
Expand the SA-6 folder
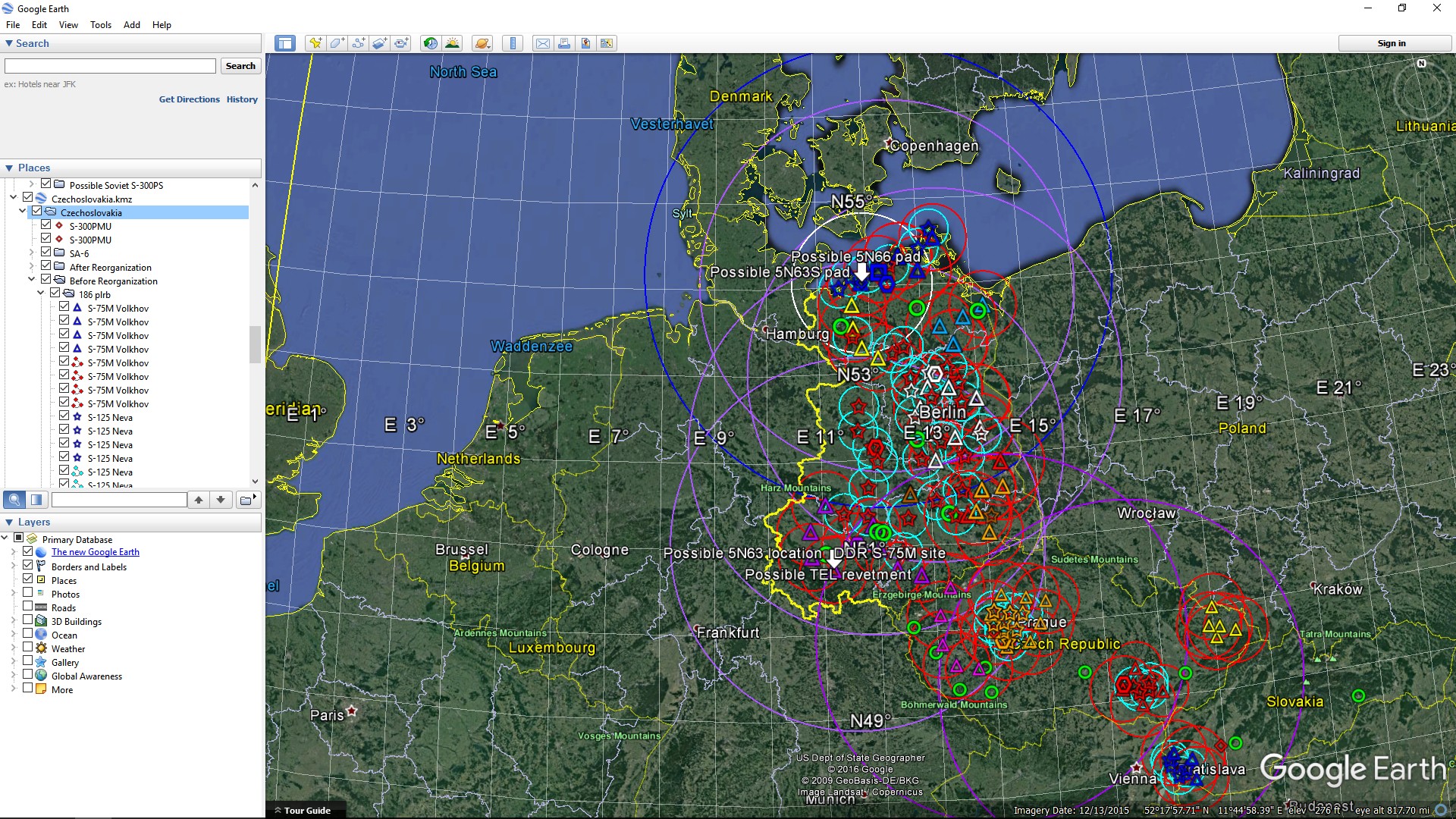(32, 253)
